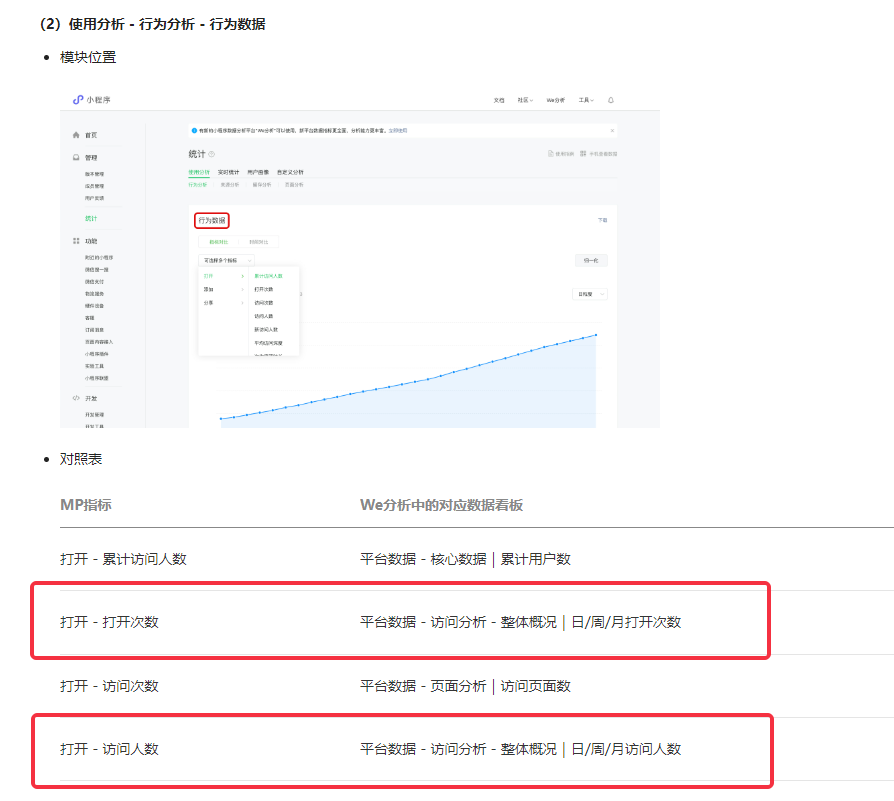Image resolution: width=894 pixels, height=801 pixels.
Task: Switch to 行为分析 sub-tab
Action: [198, 185]
